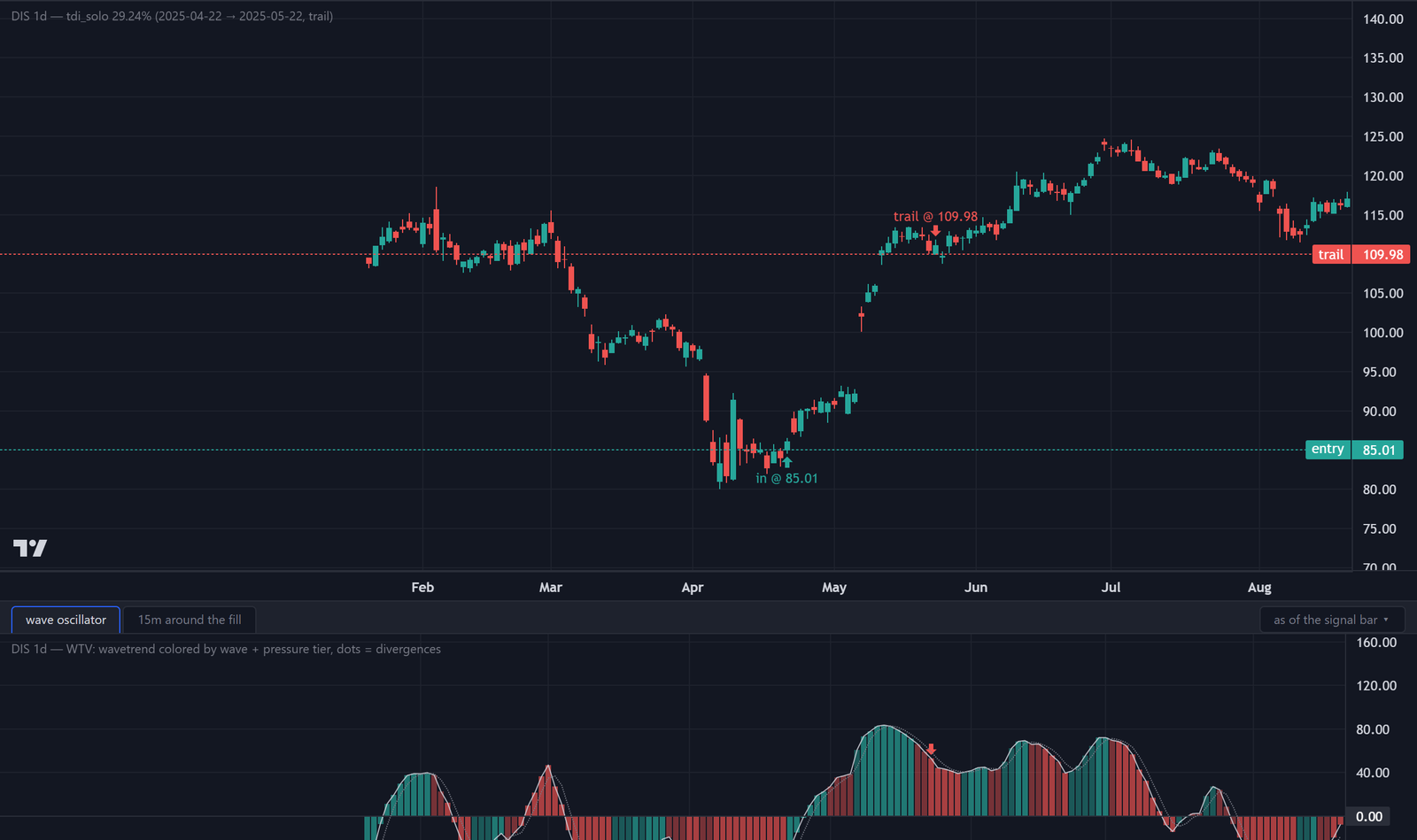
Task: Click the 'trail @ 109.98' annotation
Action: click(x=935, y=216)
